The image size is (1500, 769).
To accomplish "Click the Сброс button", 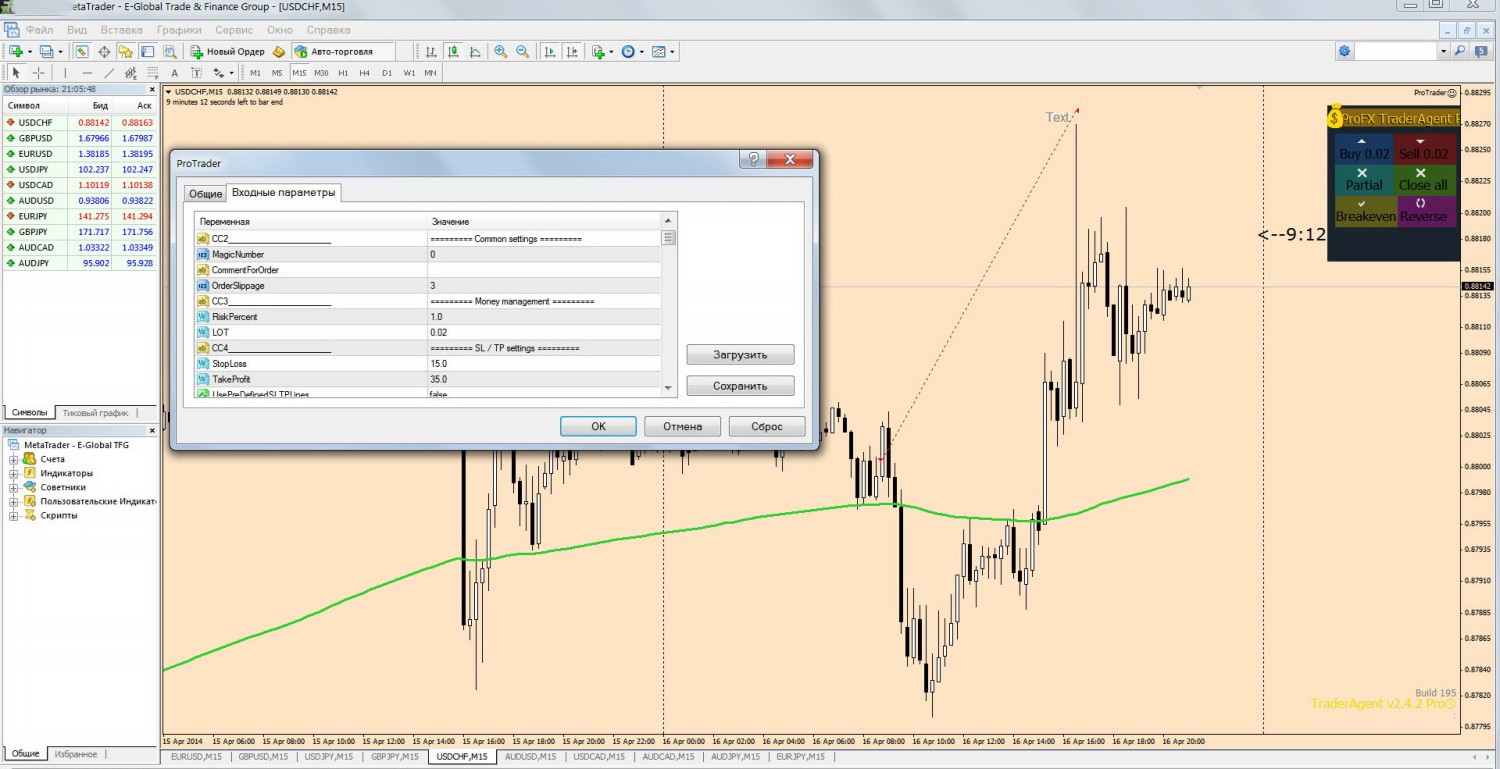I will 767,426.
